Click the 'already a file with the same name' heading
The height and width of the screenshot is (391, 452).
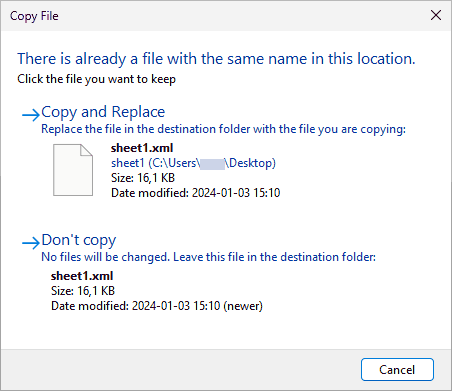pos(216,59)
